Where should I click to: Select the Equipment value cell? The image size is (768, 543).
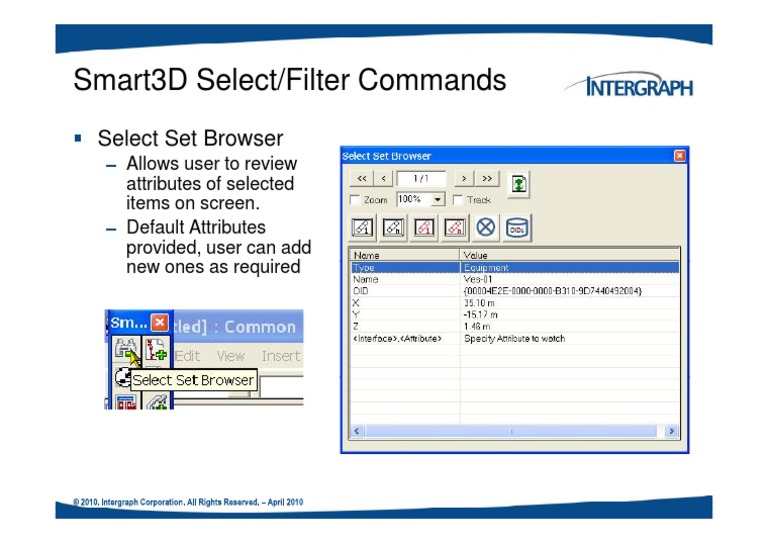pyautogui.click(x=570, y=267)
